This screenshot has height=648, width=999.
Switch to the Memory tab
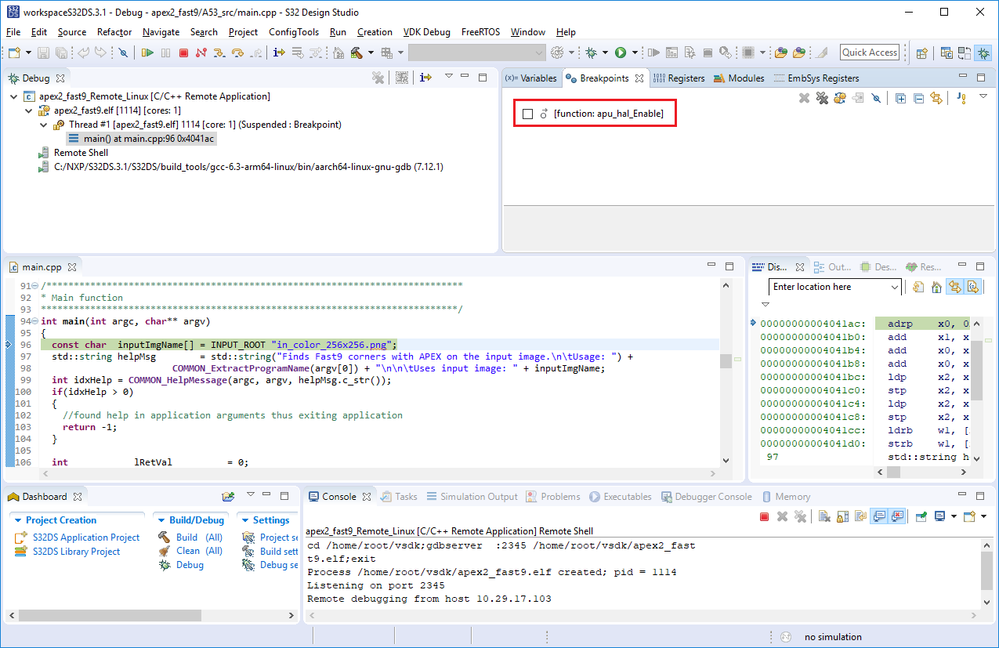[786, 497]
